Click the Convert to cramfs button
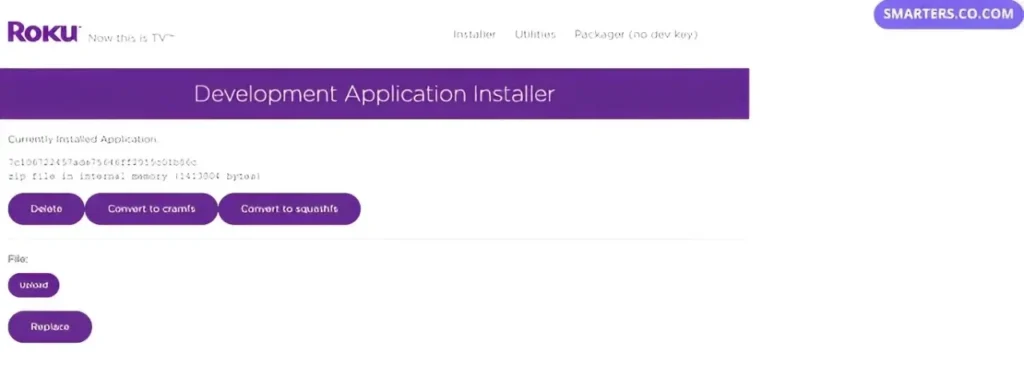 point(152,209)
